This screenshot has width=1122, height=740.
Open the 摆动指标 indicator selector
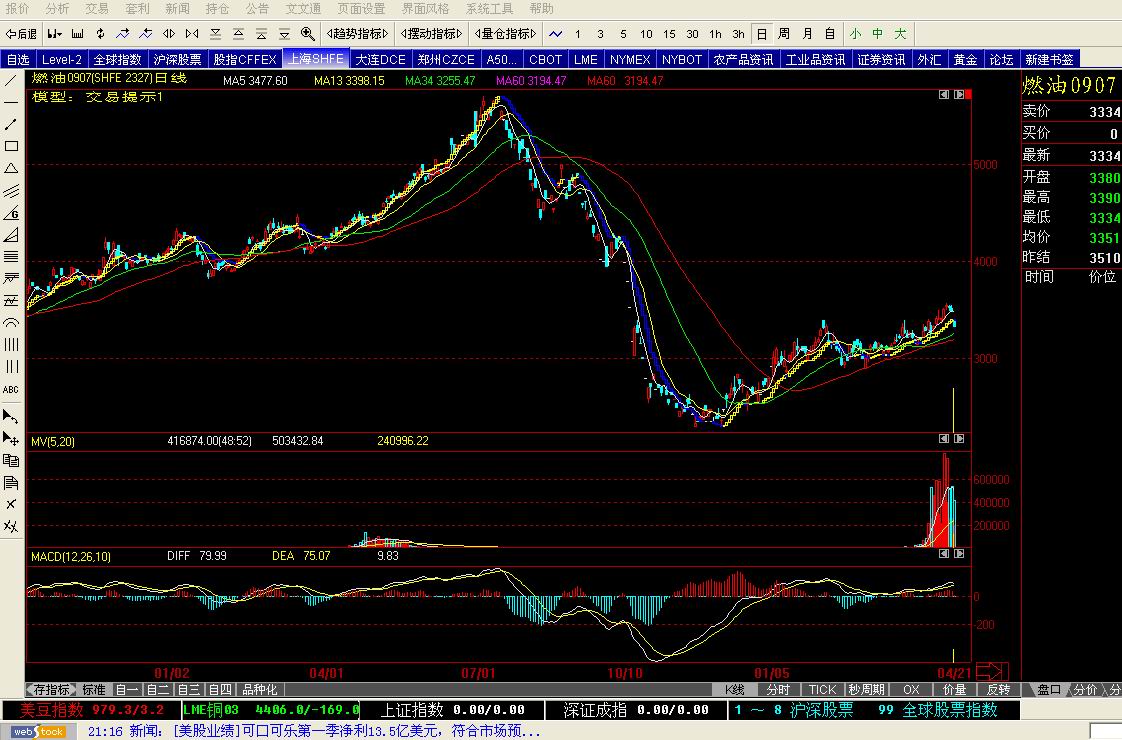click(431, 34)
